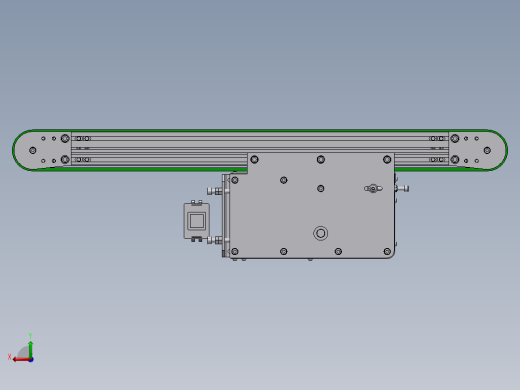520x390 pixels.
Task: Select the large circular shaft bore on the drive plate
Action: coord(321,233)
